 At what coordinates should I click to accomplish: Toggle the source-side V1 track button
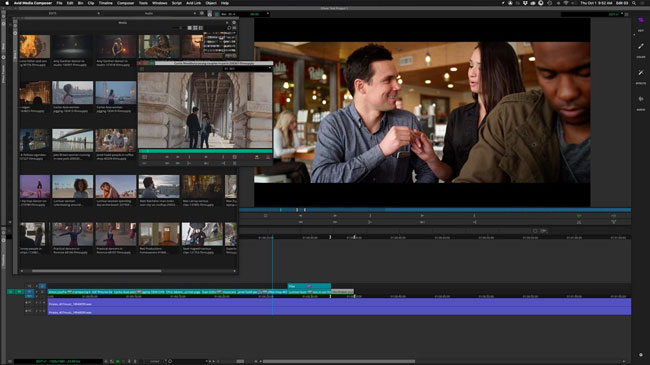pyautogui.click(x=19, y=292)
